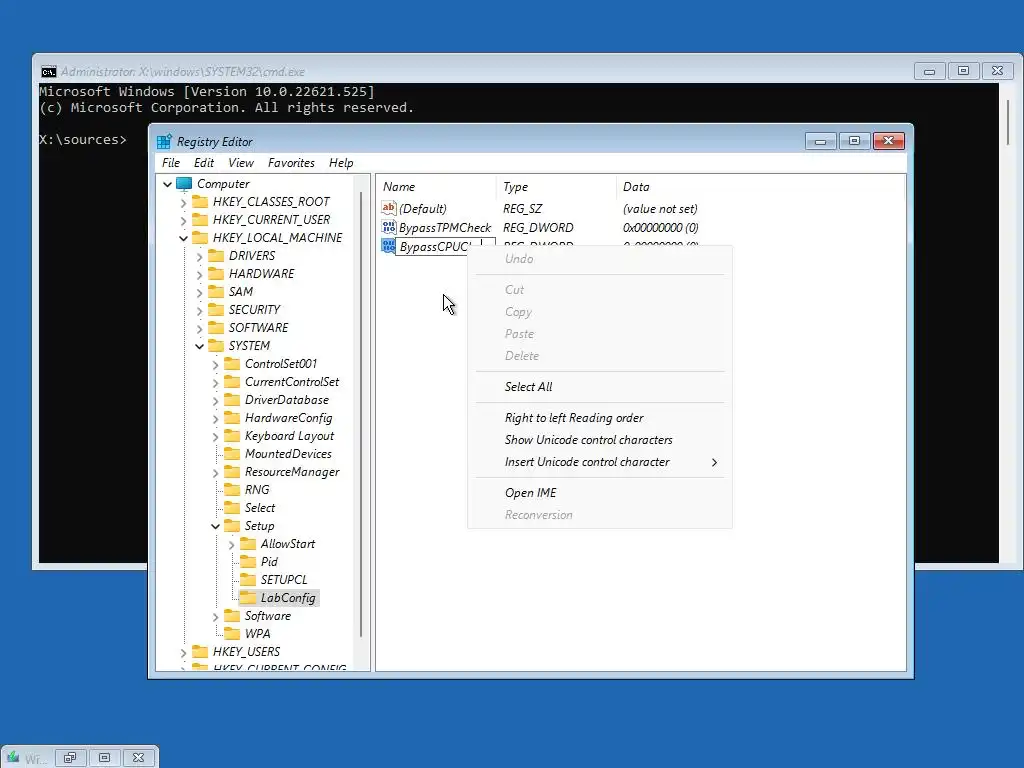Click the SYSTEM folder icon
This screenshot has height=768, width=1024.
tap(216, 345)
